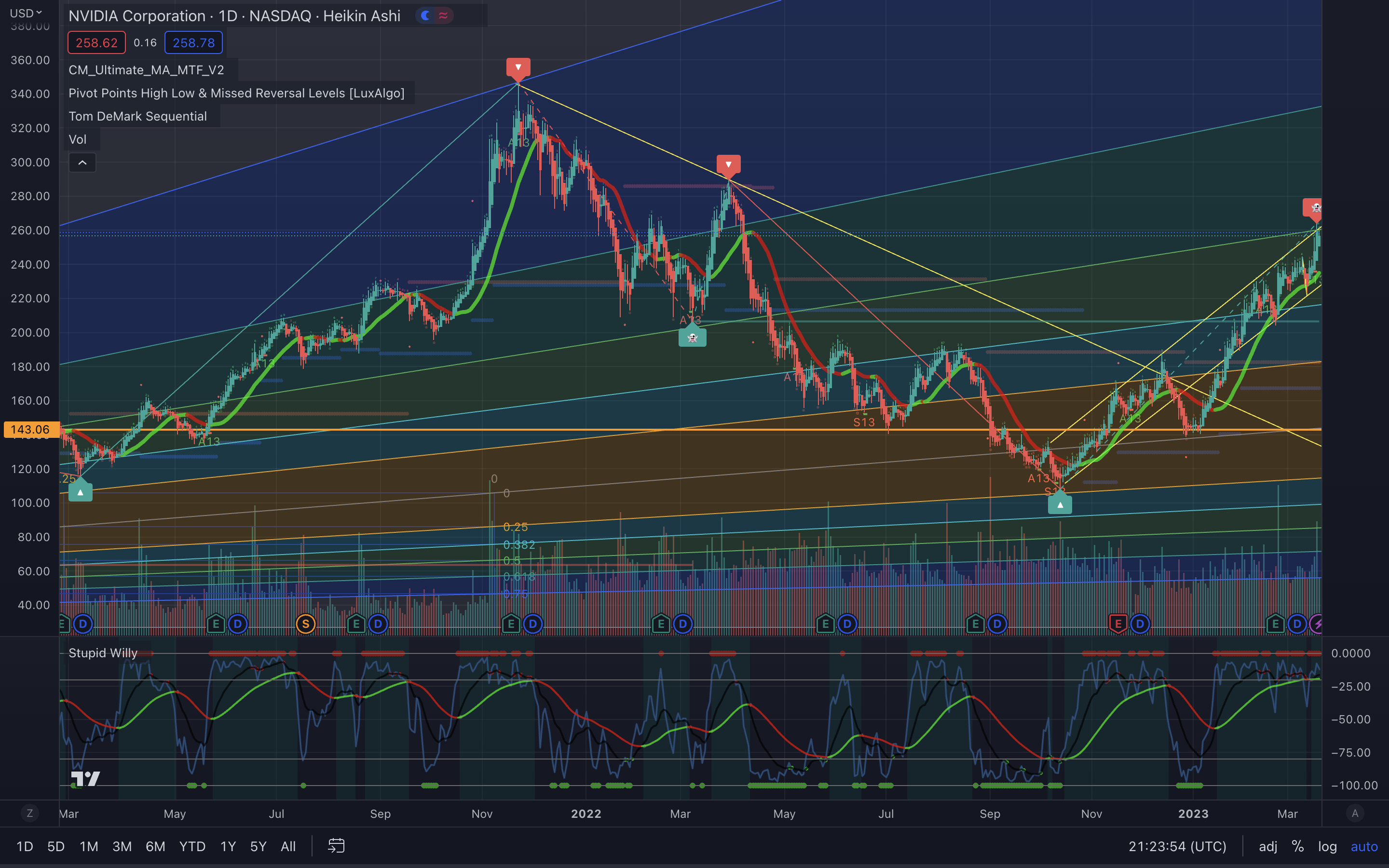1389x868 pixels.
Task: Toggle auto scale mode
Action: click(1364, 846)
